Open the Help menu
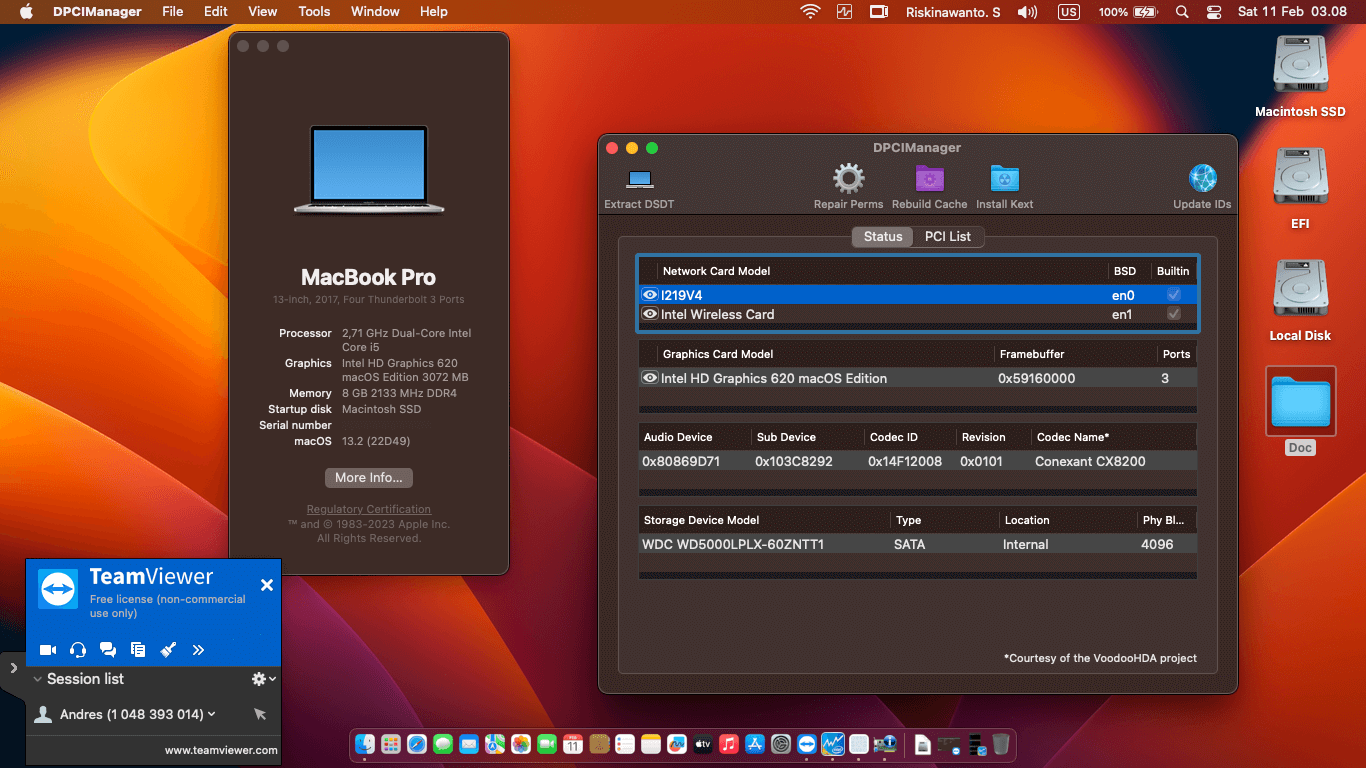The image size is (1366, 768). point(434,12)
